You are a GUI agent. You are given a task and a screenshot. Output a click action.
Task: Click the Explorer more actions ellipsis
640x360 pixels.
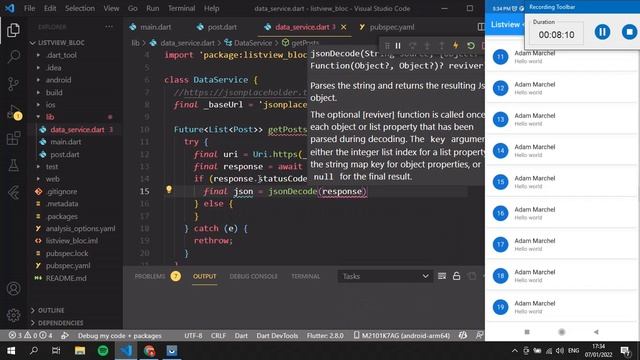click(109, 27)
